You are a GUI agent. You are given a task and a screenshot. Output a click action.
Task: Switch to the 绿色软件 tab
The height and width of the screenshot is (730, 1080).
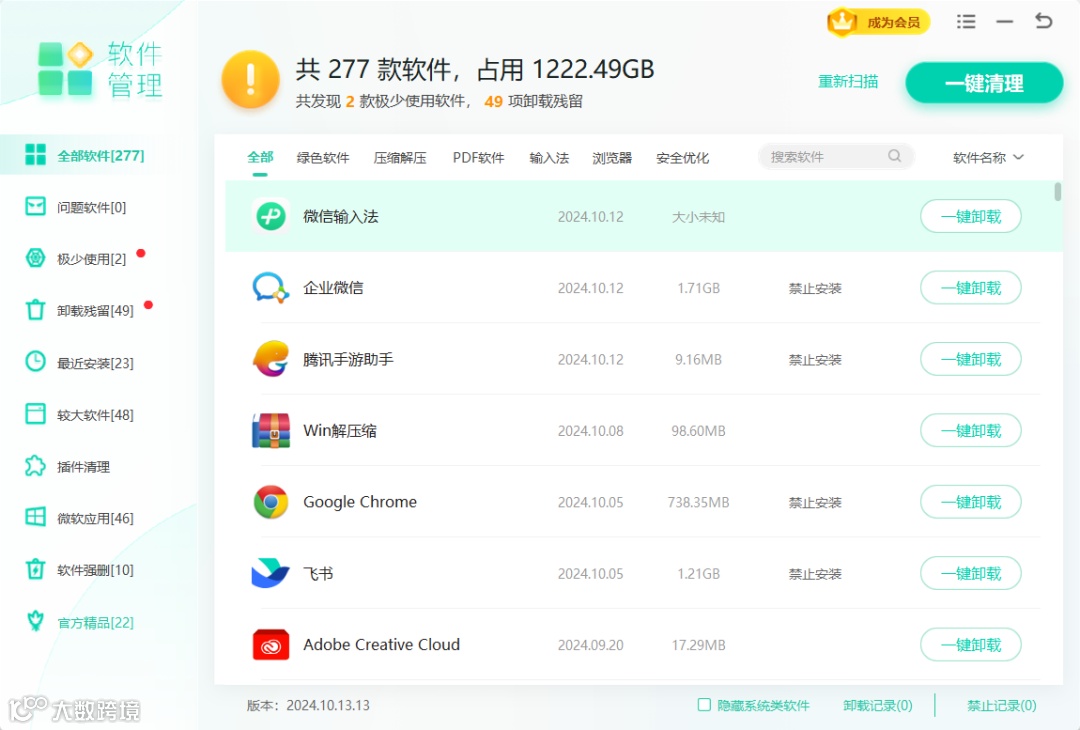click(323, 158)
